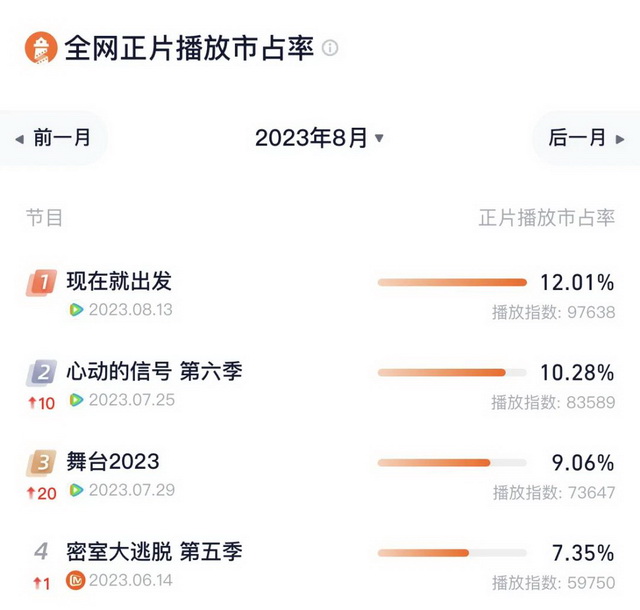Click the platform icon under 心动的信号 第六季
Image resolution: width=640 pixels, height=610 pixels.
pyautogui.click(x=76, y=400)
